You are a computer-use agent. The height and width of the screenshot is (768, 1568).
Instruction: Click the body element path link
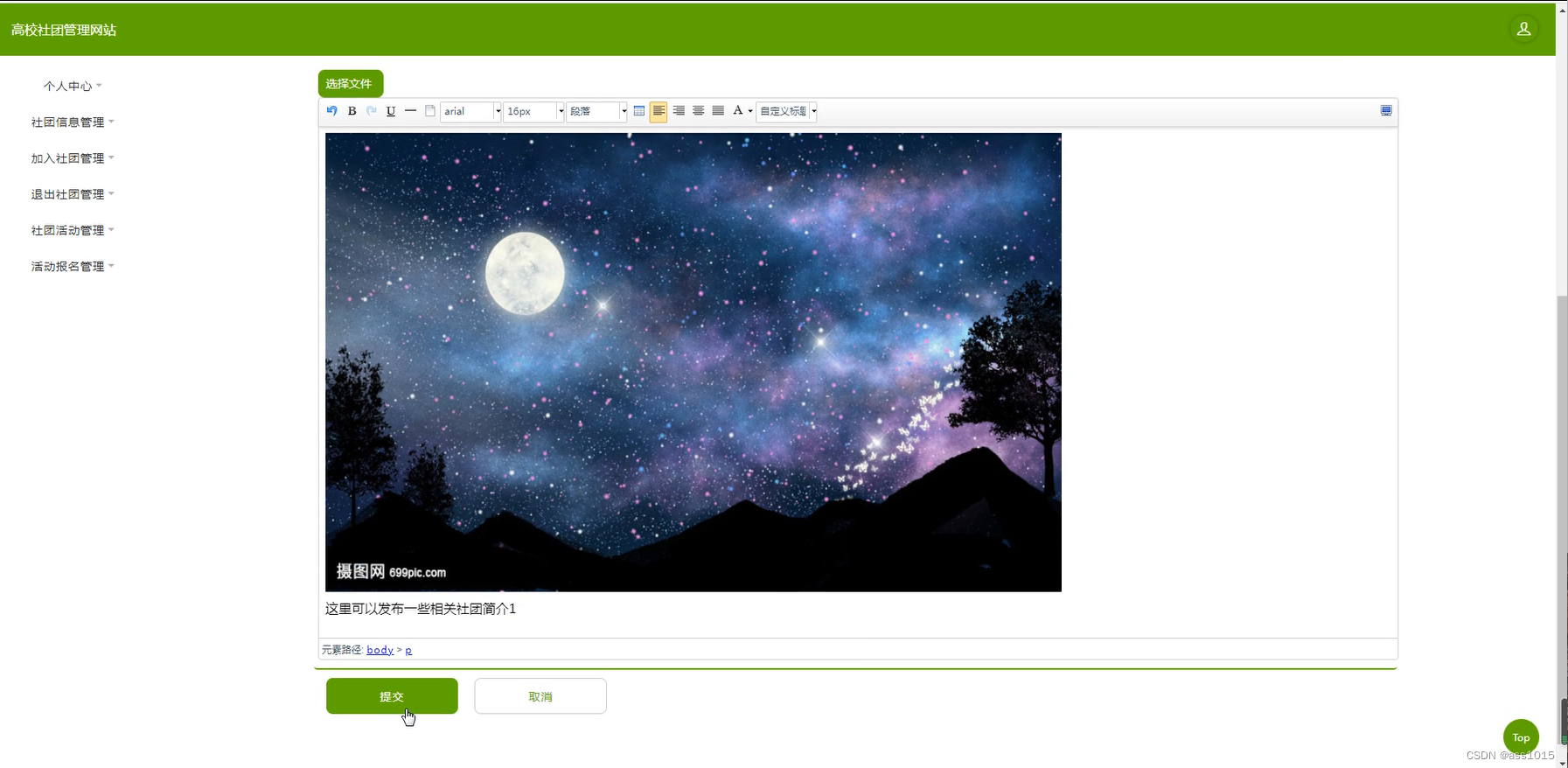coord(380,649)
